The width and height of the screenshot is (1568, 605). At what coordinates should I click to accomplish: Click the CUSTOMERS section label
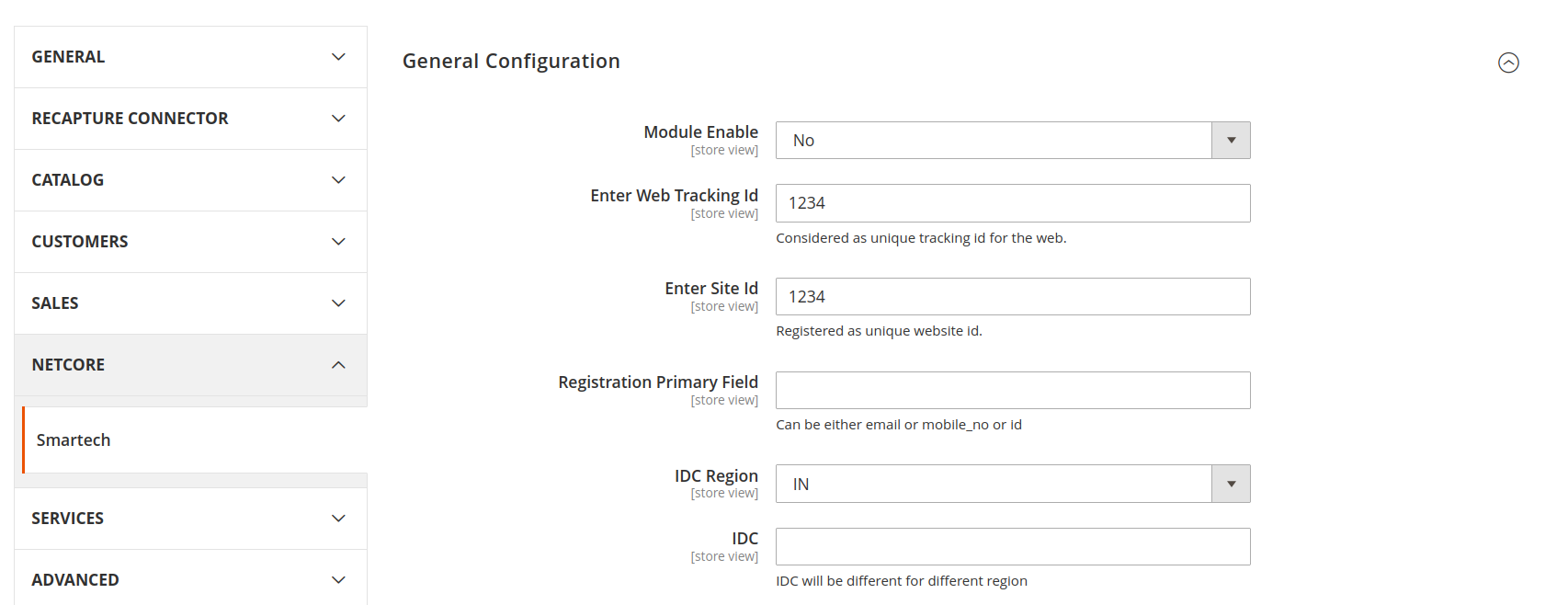click(x=80, y=242)
